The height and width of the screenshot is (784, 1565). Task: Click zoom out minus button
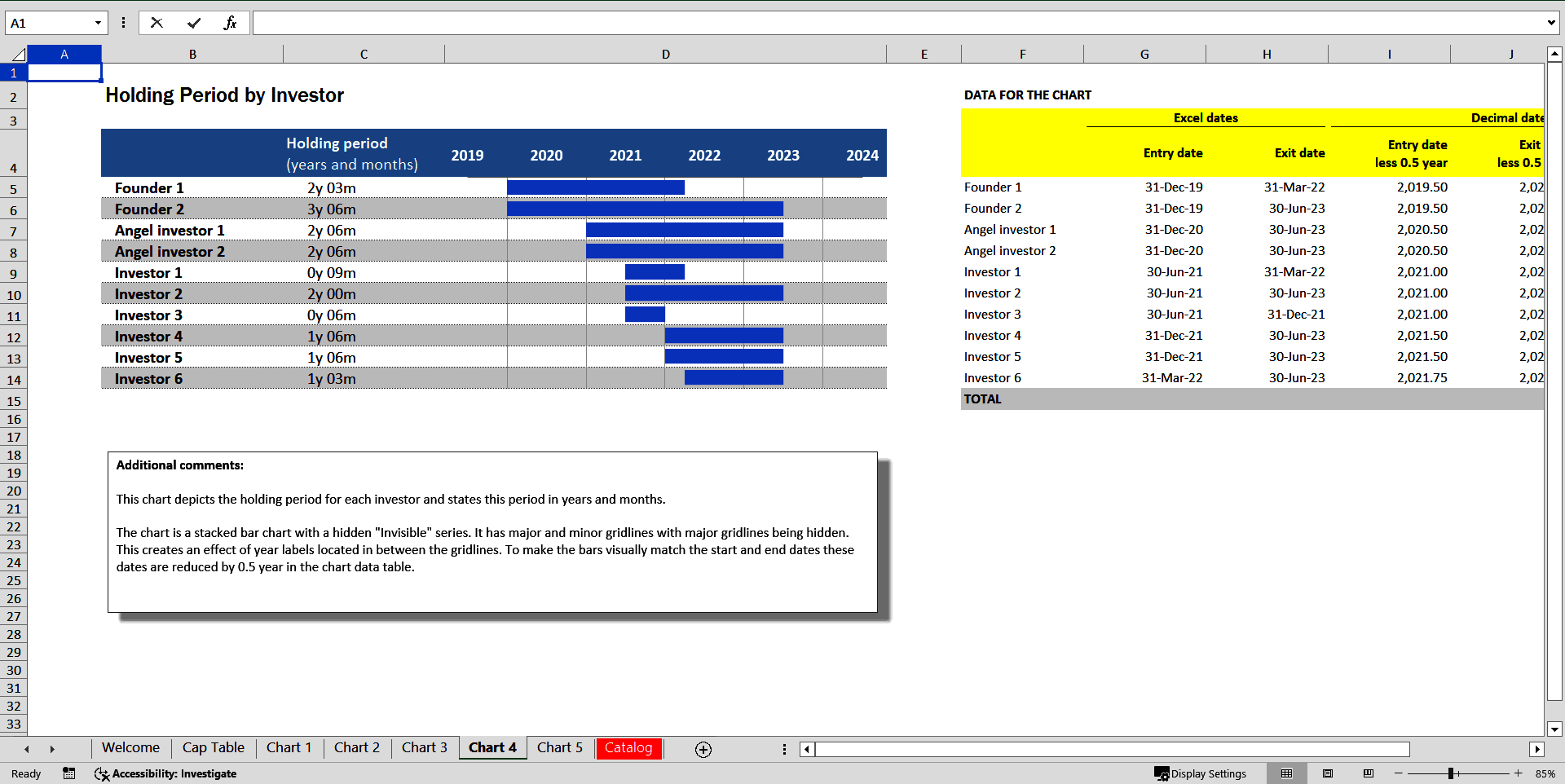(1399, 773)
